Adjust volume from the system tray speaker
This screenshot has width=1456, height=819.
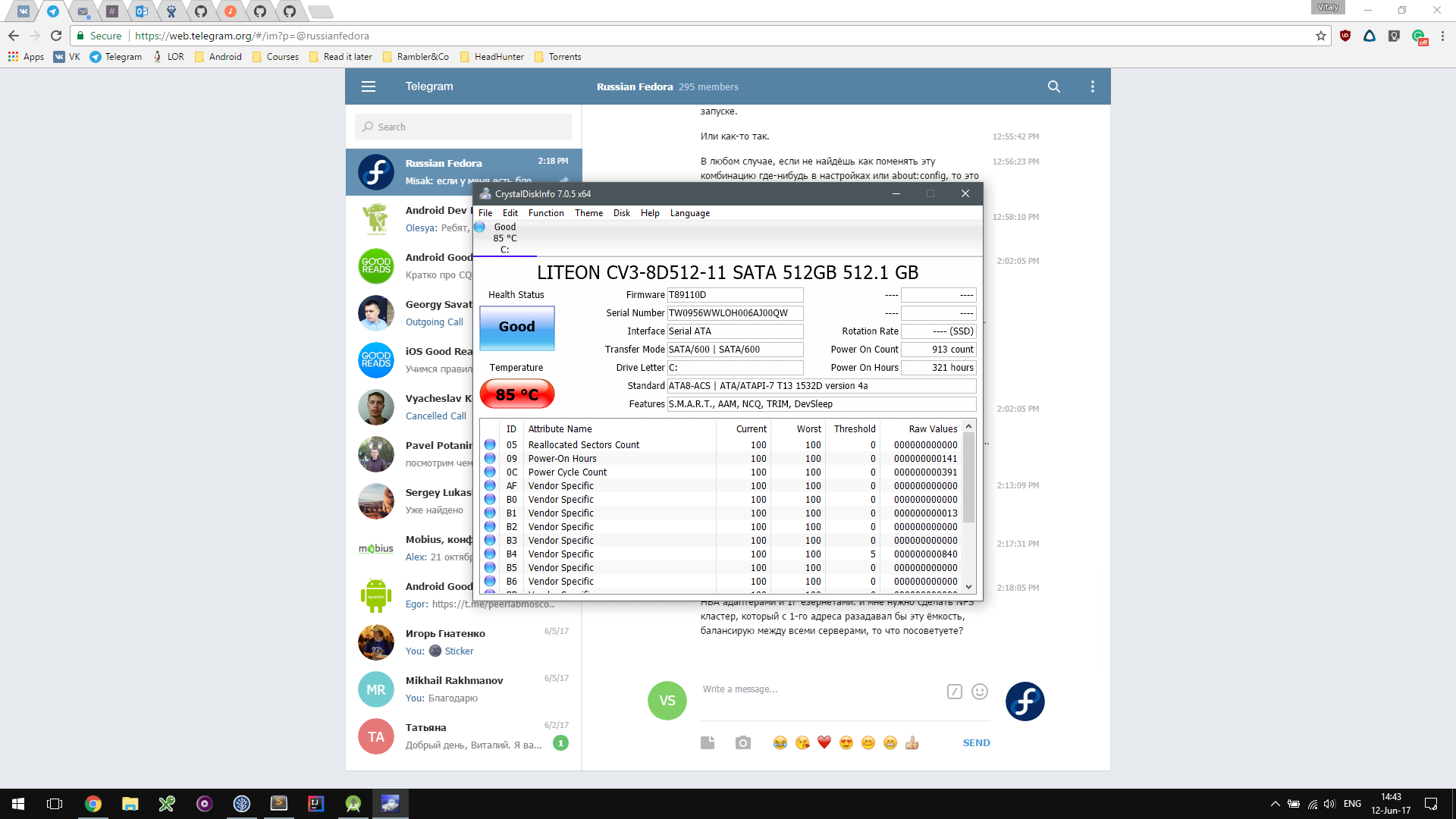click(x=1329, y=804)
